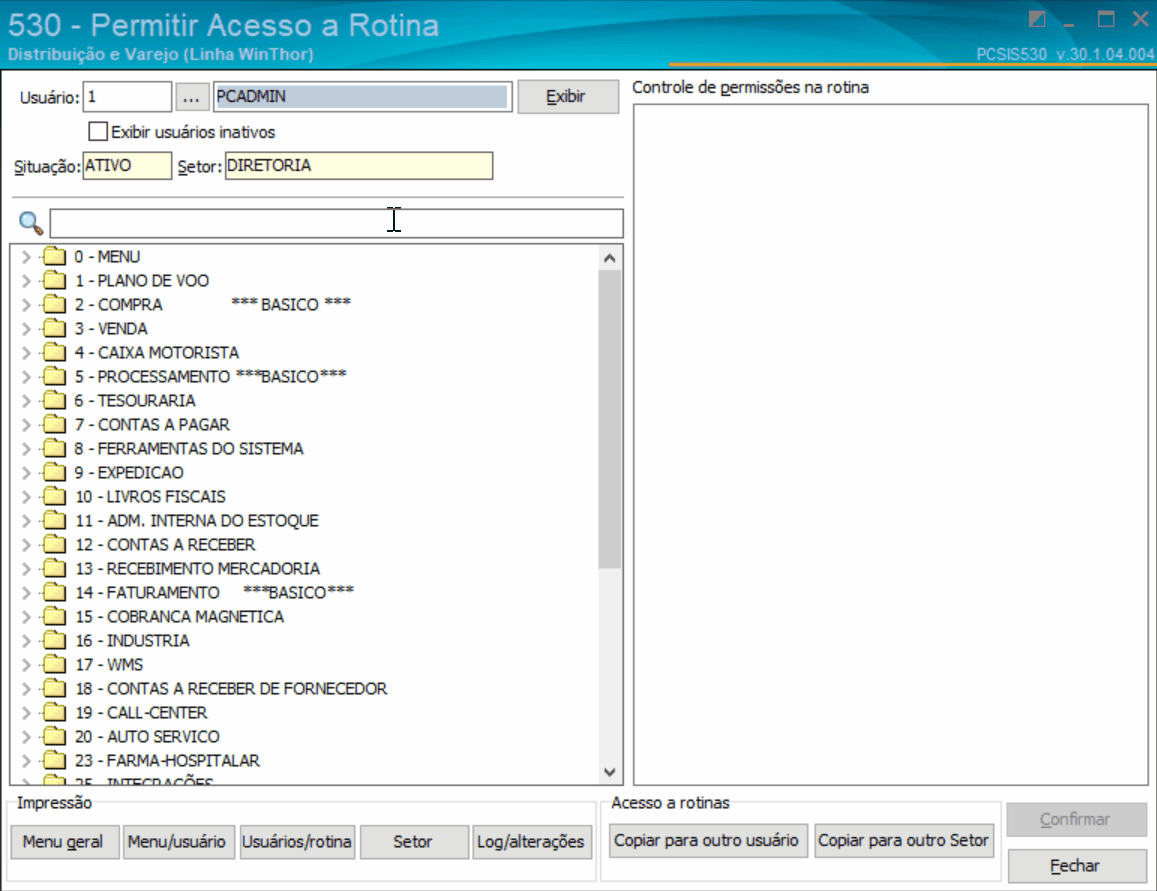Click the PCADMIN user name field
Image resolution: width=1157 pixels, height=891 pixels.
coord(362,97)
